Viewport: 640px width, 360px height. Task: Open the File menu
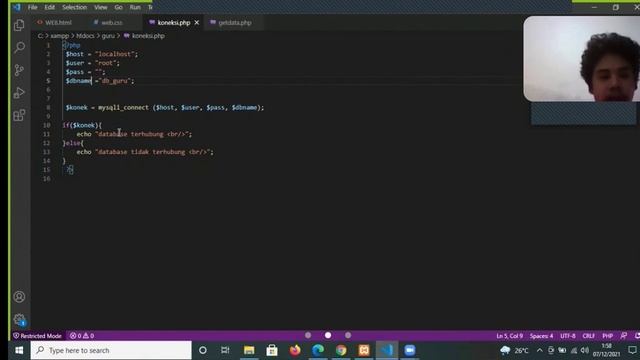[x=33, y=7]
